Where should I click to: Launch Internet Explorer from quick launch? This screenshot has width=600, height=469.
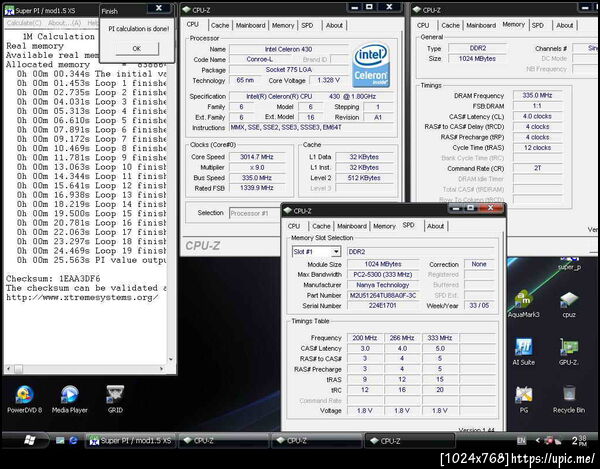click(73, 440)
